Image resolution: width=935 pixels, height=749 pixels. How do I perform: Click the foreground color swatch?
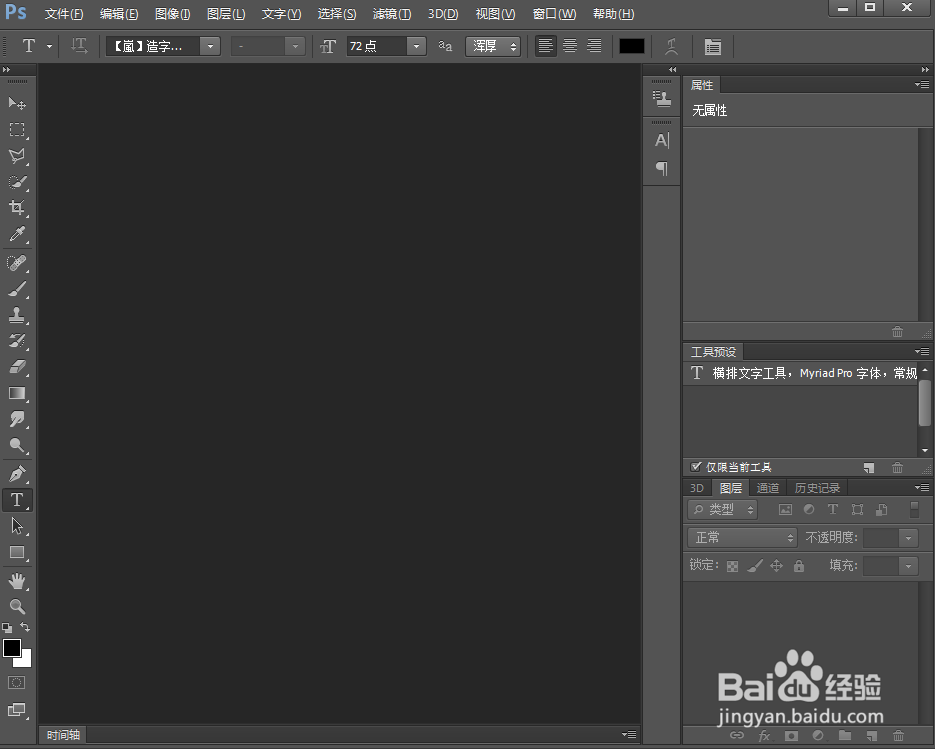click(x=12, y=648)
